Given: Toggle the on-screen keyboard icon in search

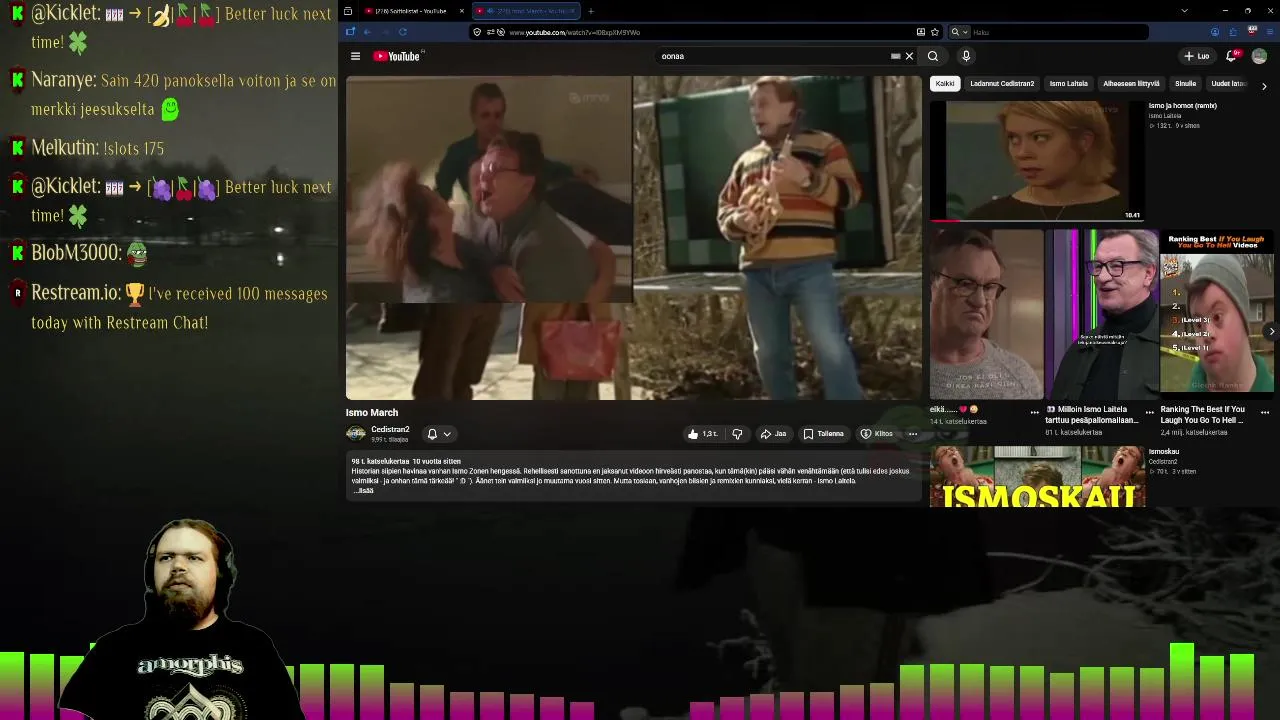Looking at the screenshot, I should (x=896, y=56).
